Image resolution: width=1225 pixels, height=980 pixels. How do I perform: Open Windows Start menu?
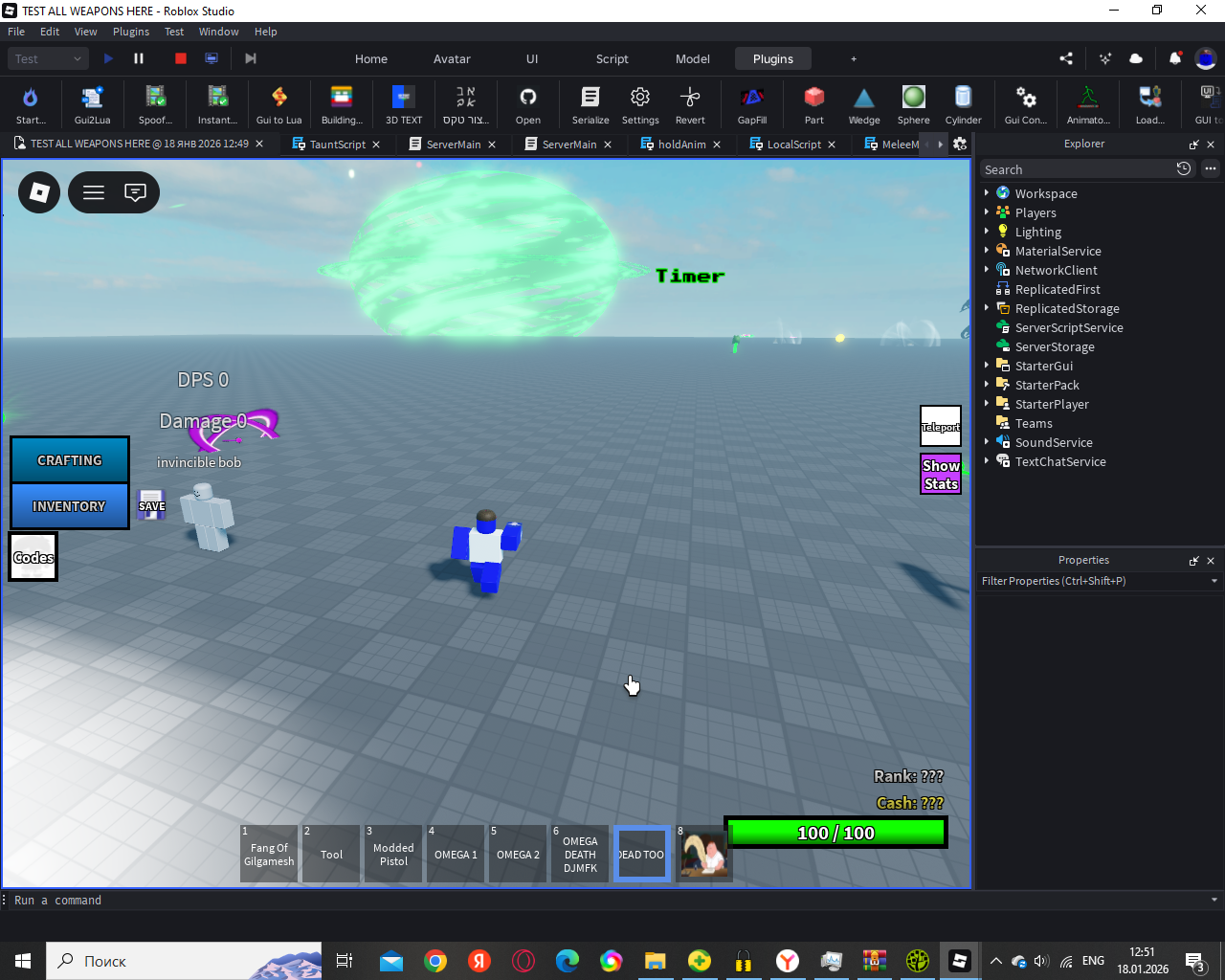23,961
